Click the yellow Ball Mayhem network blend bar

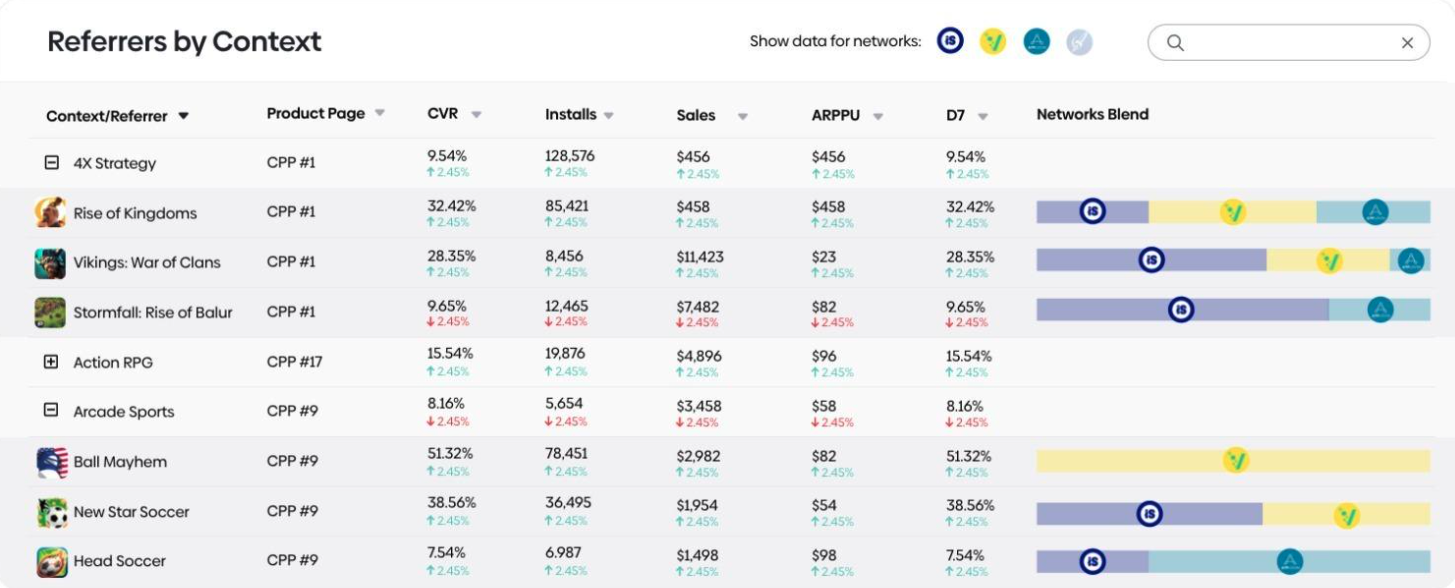pos(1233,460)
